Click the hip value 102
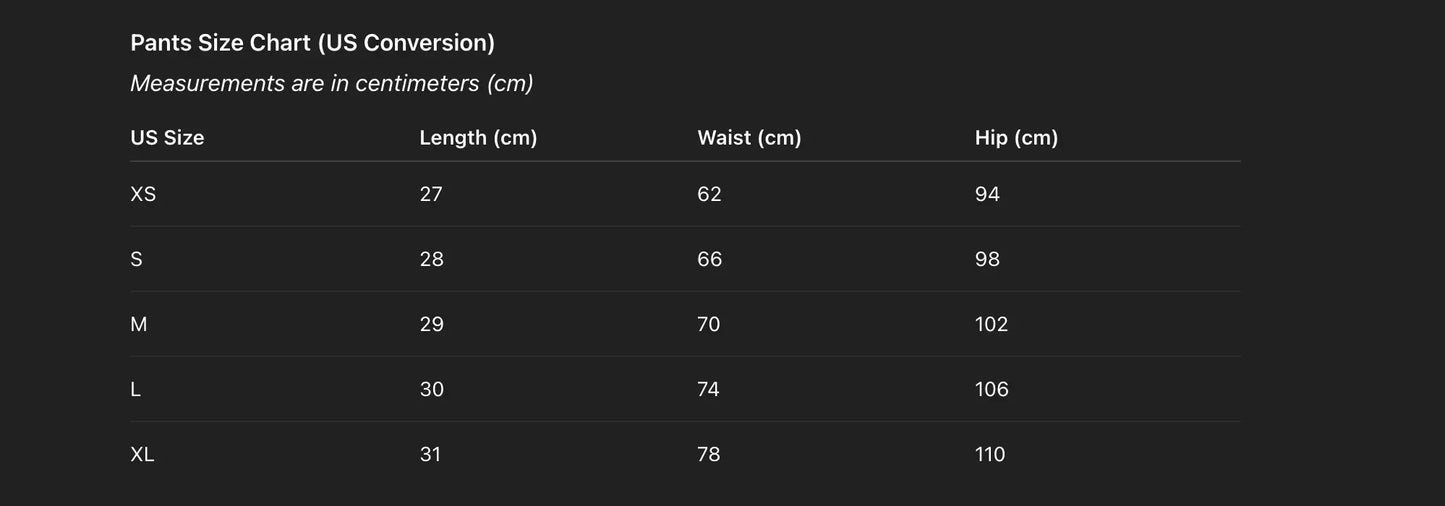Screen dimensions: 1445x506 [991, 324]
